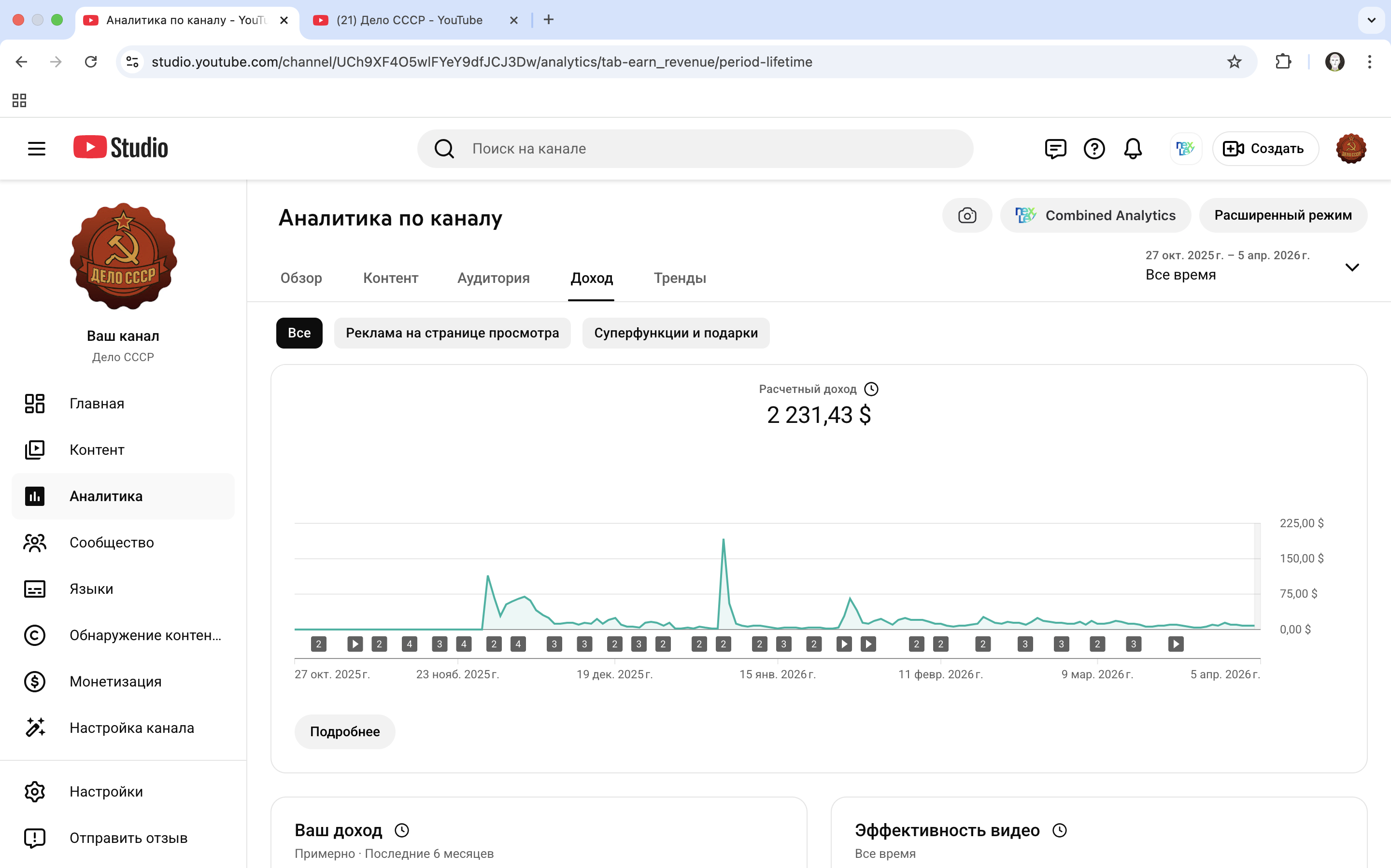Bookmark this page with the star icon
The height and width of the screenshot is (868, 1391).
click(x=1234, y=61)
